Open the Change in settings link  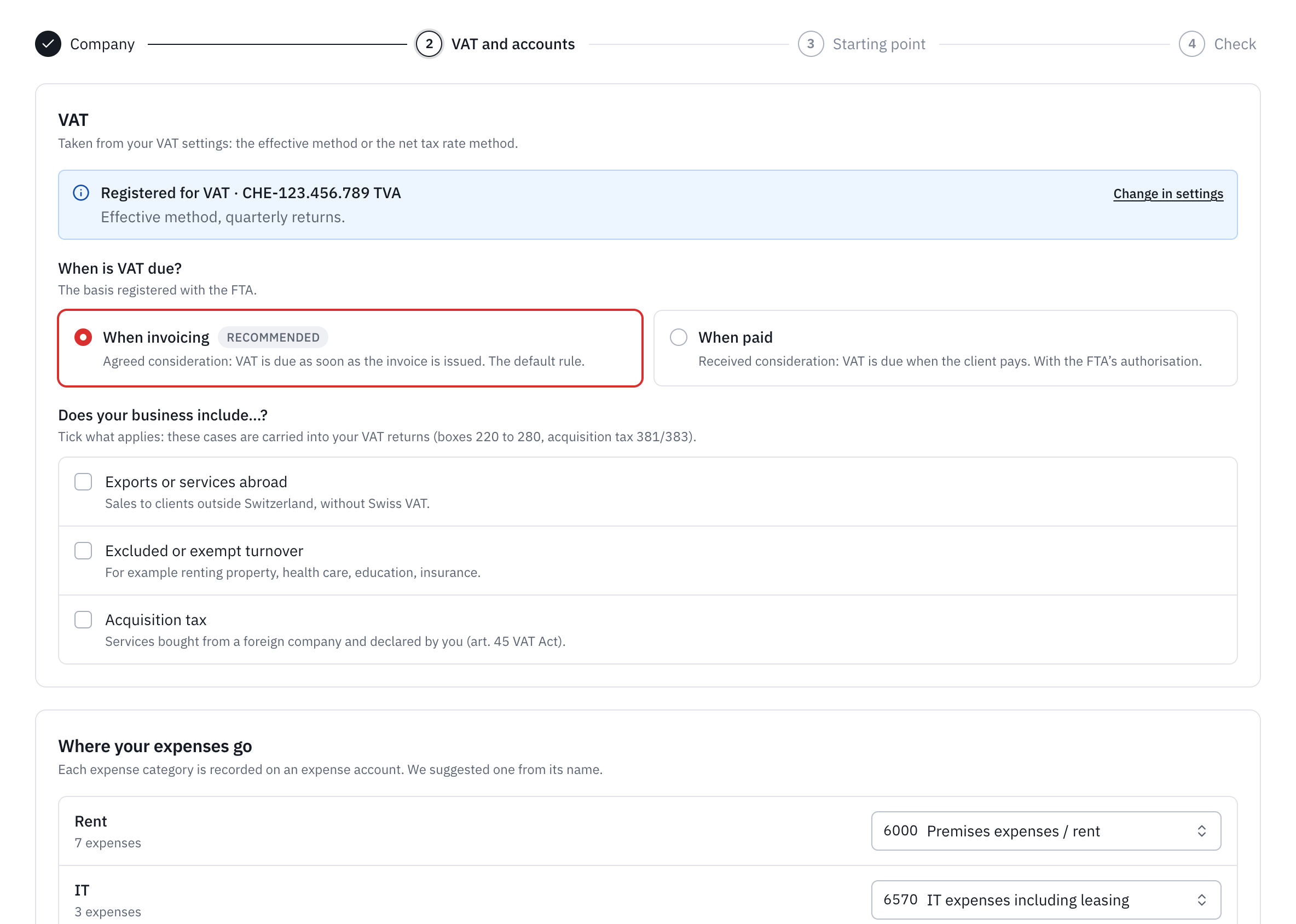click(1167, 193)
